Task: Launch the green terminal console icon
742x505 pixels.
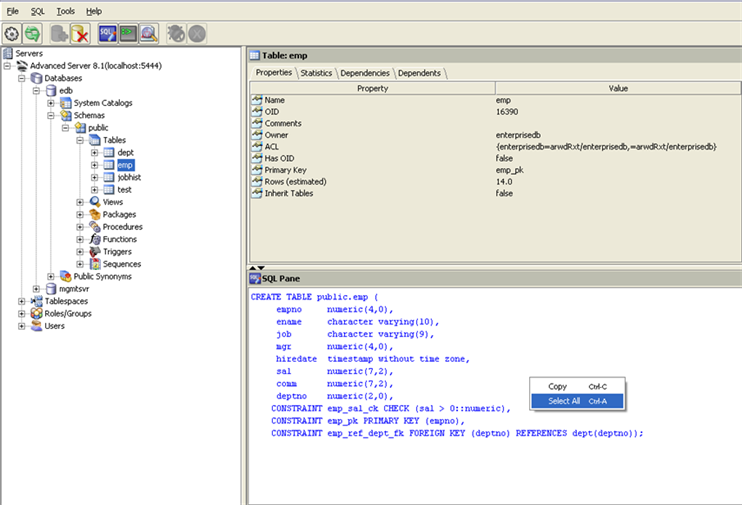Action: tap(128, 33)
